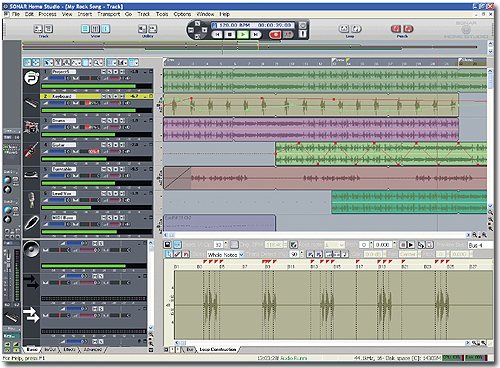Toggle Mute on the Project5 track
This screenshot has height=368, width=500.
pos(104,72)
